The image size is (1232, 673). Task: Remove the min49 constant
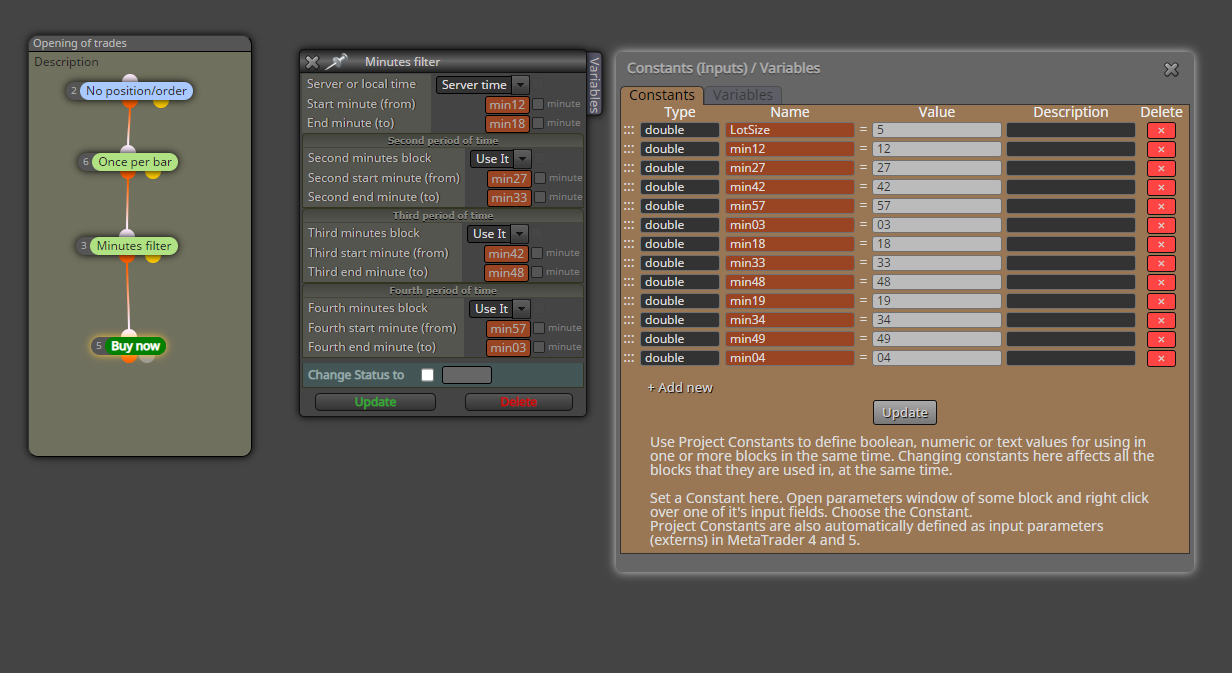[x=1161, y=339]
